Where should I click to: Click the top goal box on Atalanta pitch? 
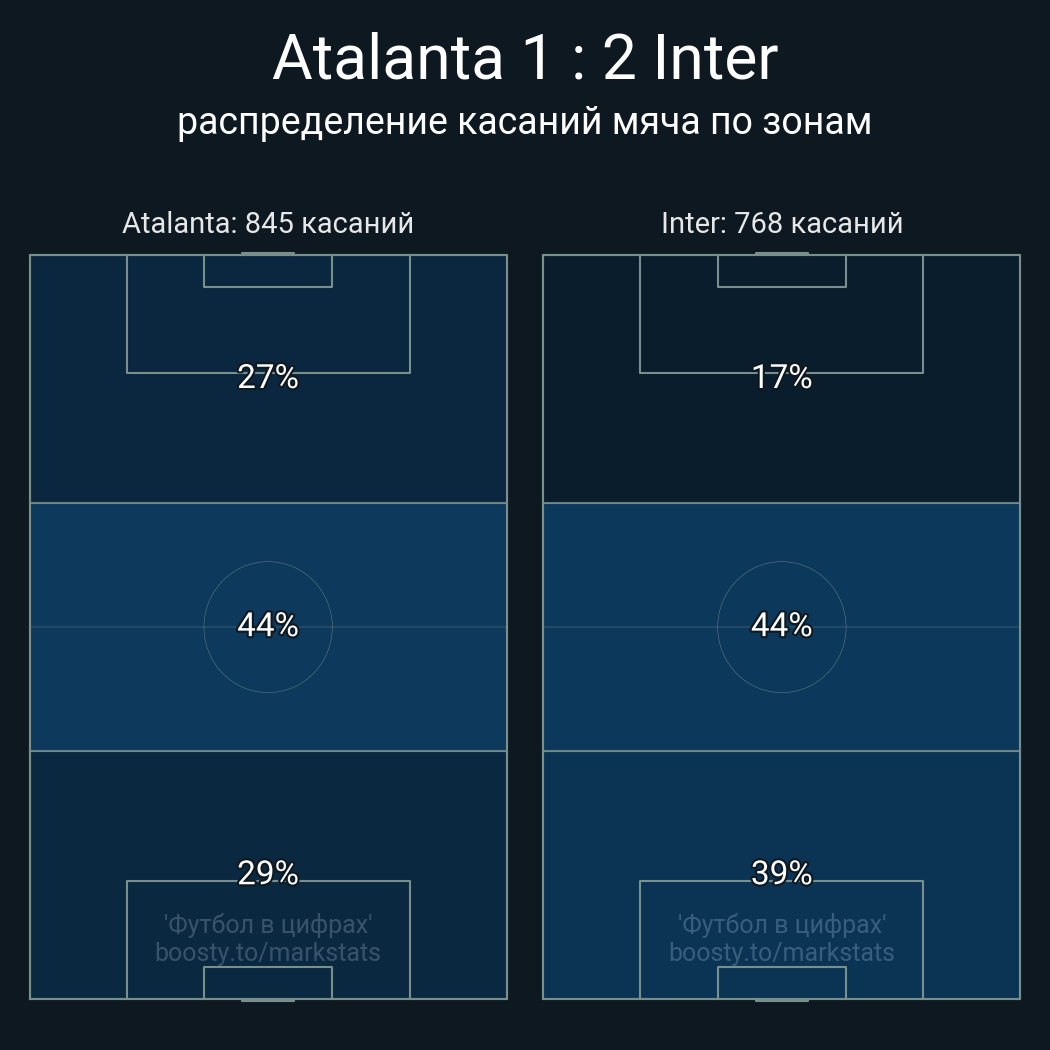point(268,271)
